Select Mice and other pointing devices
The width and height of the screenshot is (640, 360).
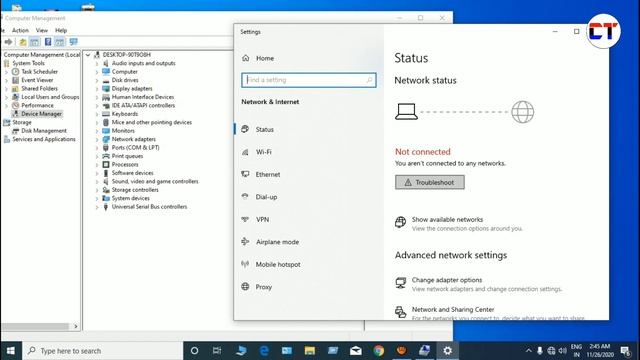click(151, 122)
